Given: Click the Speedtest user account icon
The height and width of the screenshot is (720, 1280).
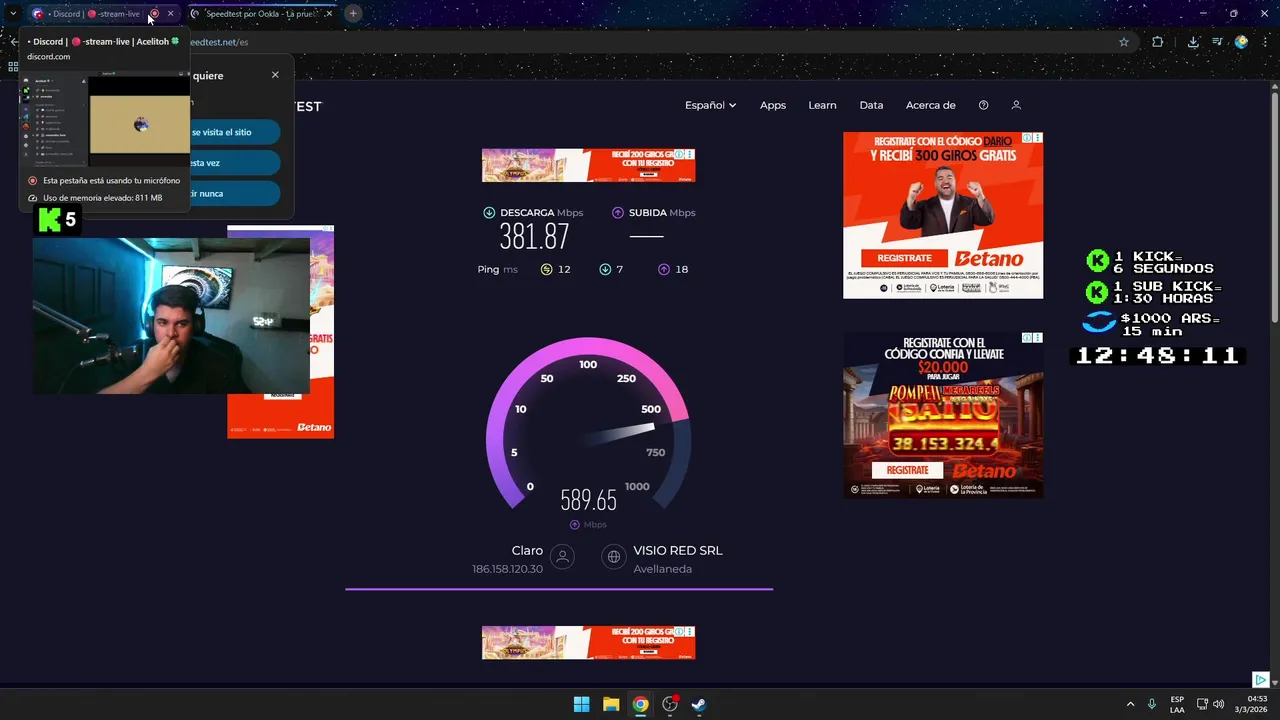Looking at the screenshot, I should [1016, 105].
